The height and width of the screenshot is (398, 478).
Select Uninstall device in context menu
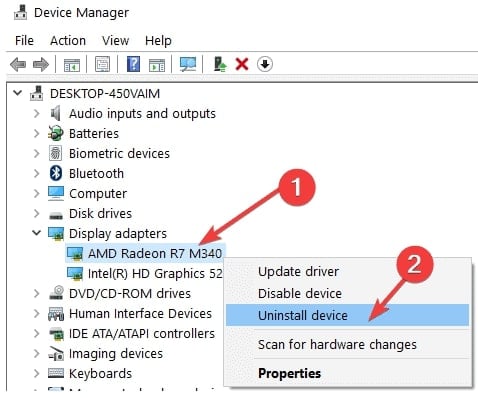pyautogui.click(x=347, y=315)
